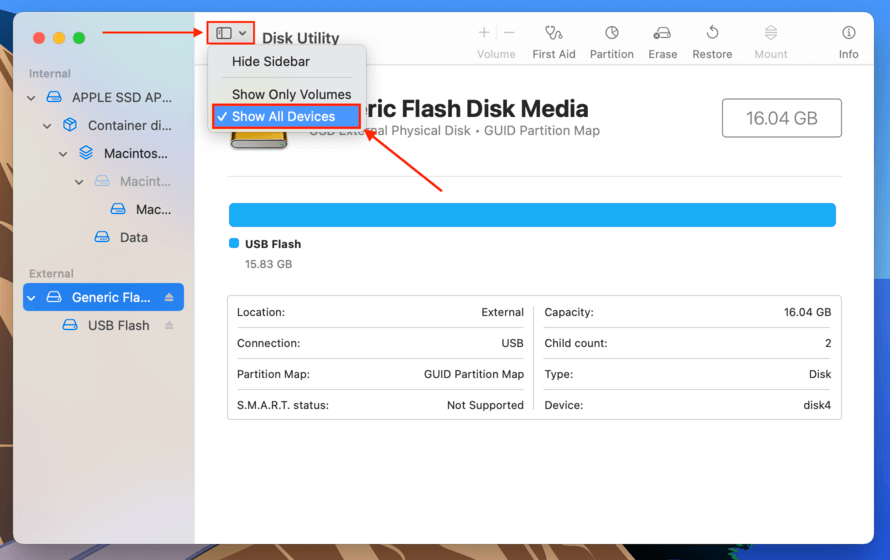Select Show Only Volumes option
This screenshot has width=890, height=560.
[x=291, y=94]
